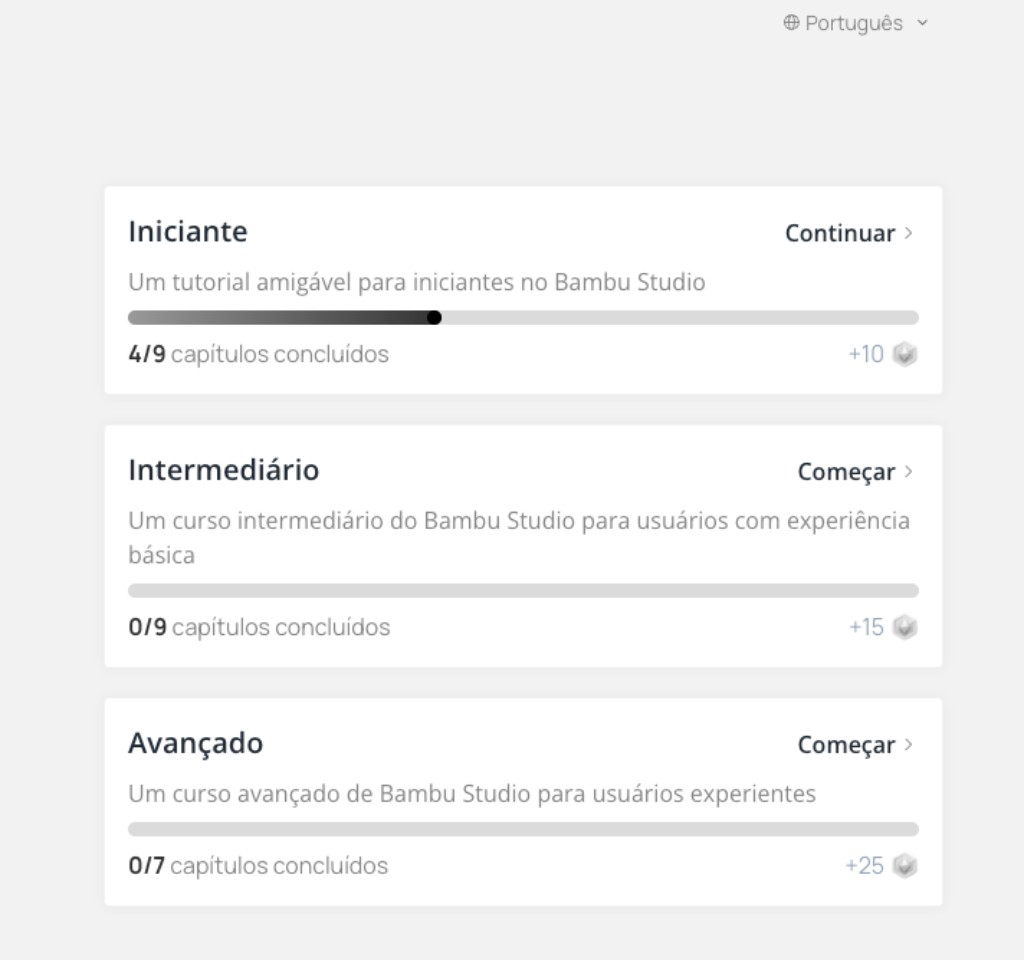Image resolution: width=1024 pixels, height=960 pixels.
Task: Click the reward cube icon next to +25
Action: point(905,865)
